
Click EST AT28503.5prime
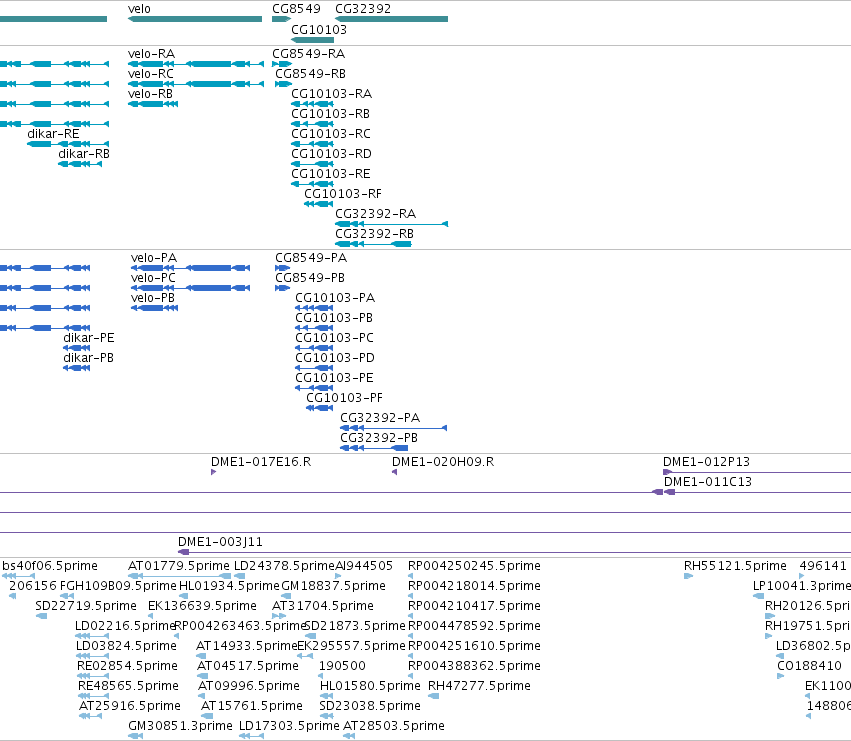(349, 737)
